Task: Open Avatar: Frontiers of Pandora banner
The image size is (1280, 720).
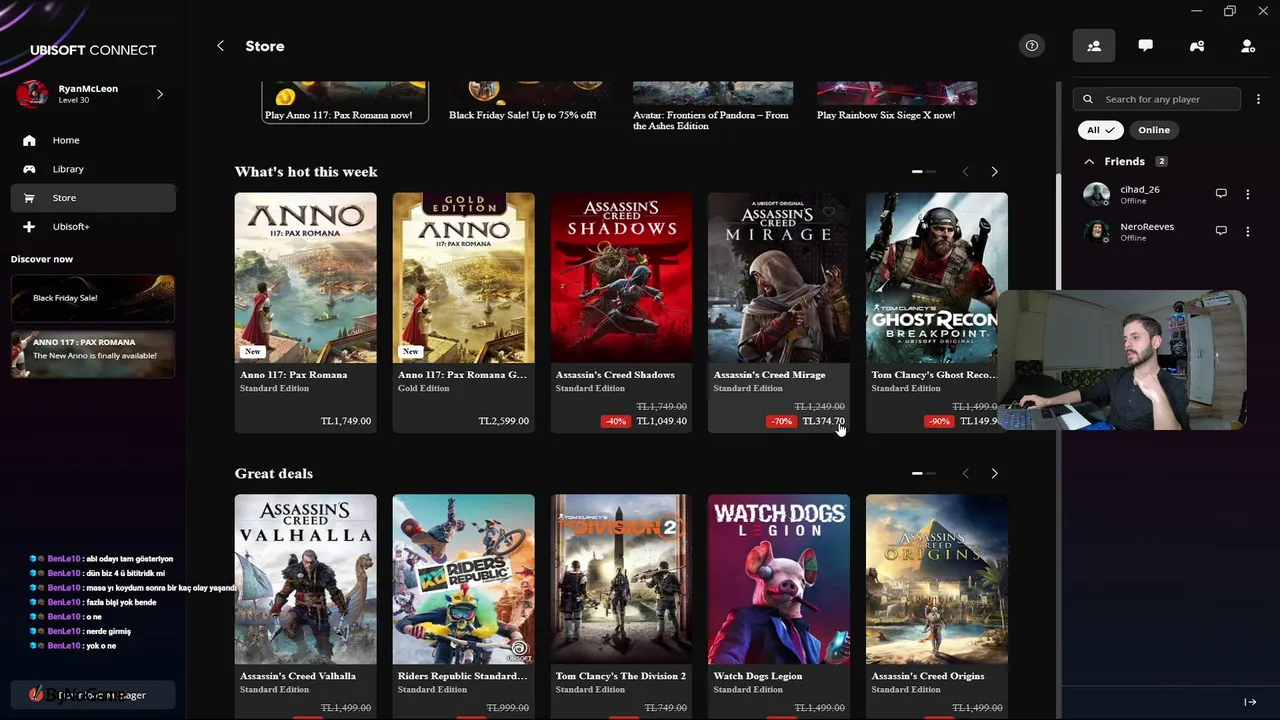Action: click(713, 107)
